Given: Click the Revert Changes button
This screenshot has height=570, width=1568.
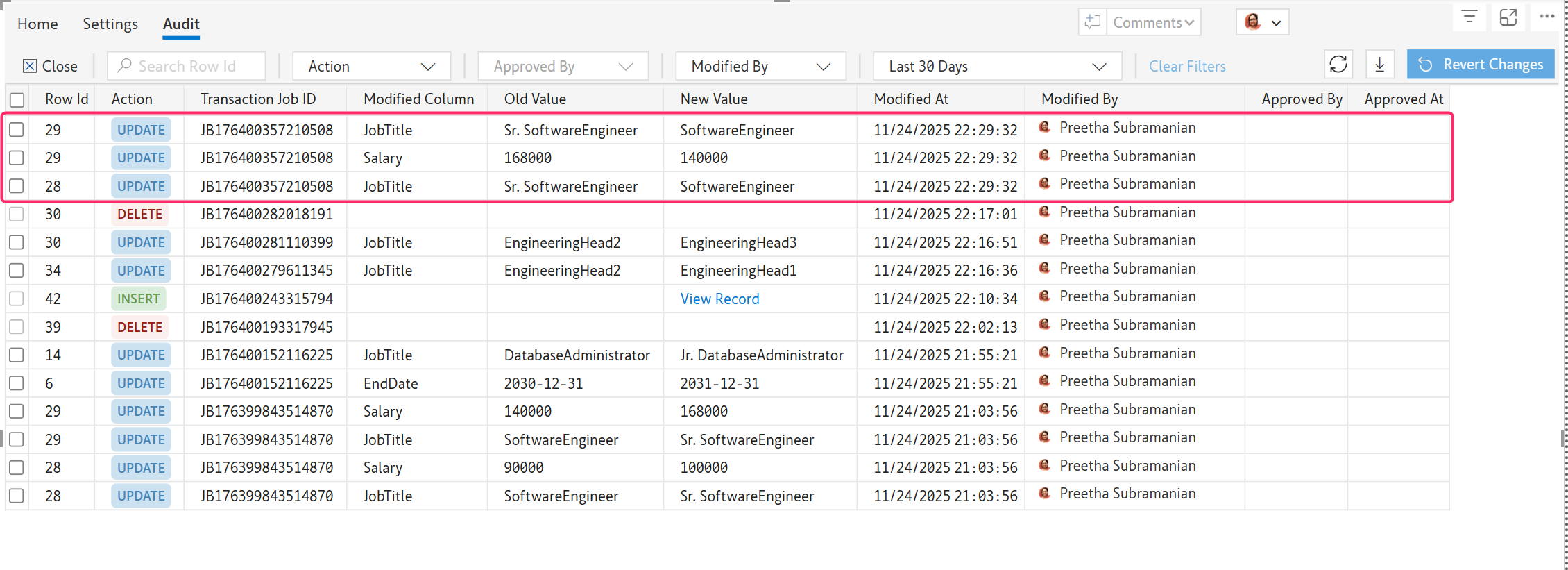Looking at the screenshot, I should tap(1480, 65).
